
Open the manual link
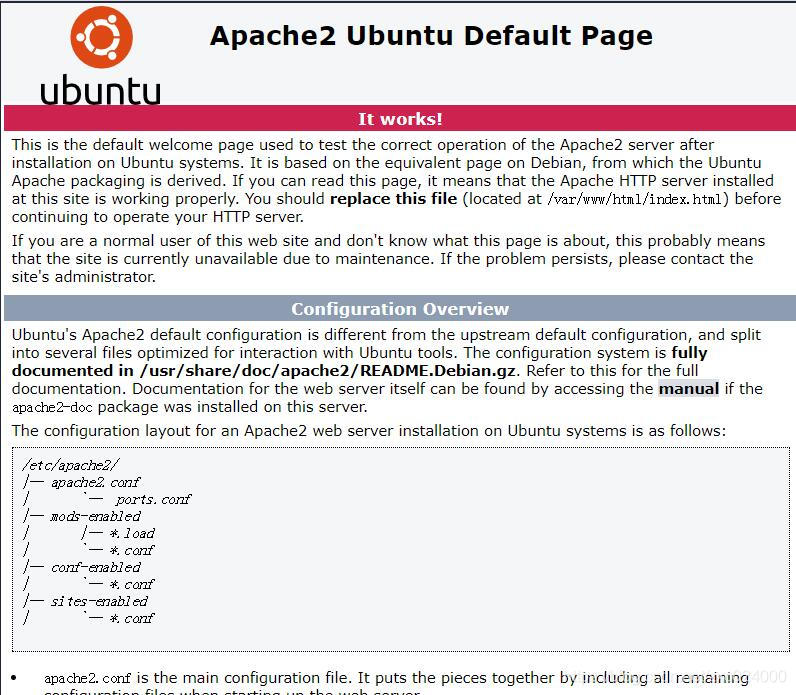[688, 389]
